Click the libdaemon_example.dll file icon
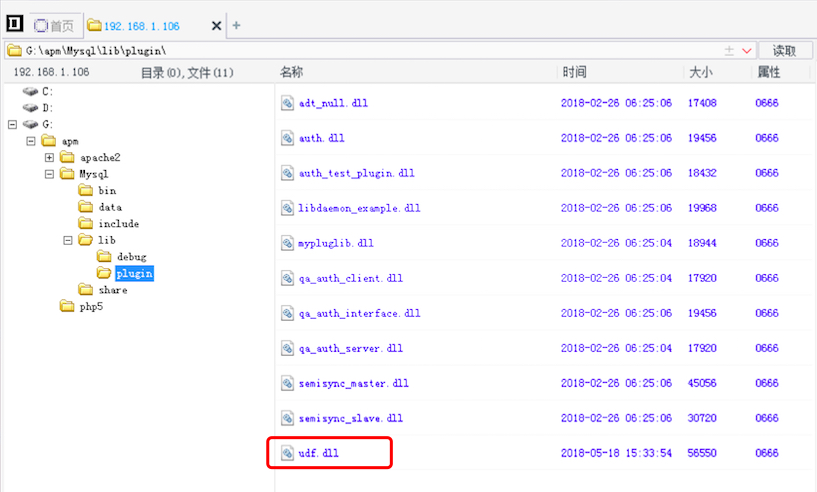Viewport: 817px width, 492px height. (x=287, y=208)
